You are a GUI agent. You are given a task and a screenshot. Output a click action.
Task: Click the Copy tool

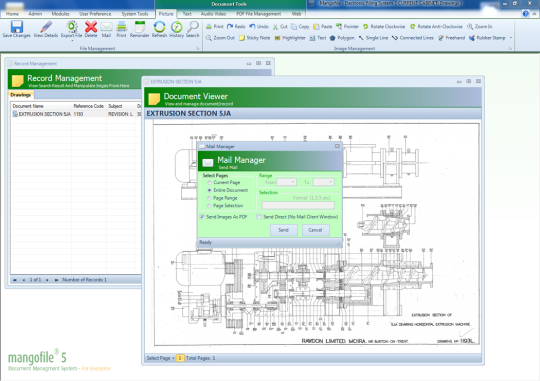click(300, 27)
